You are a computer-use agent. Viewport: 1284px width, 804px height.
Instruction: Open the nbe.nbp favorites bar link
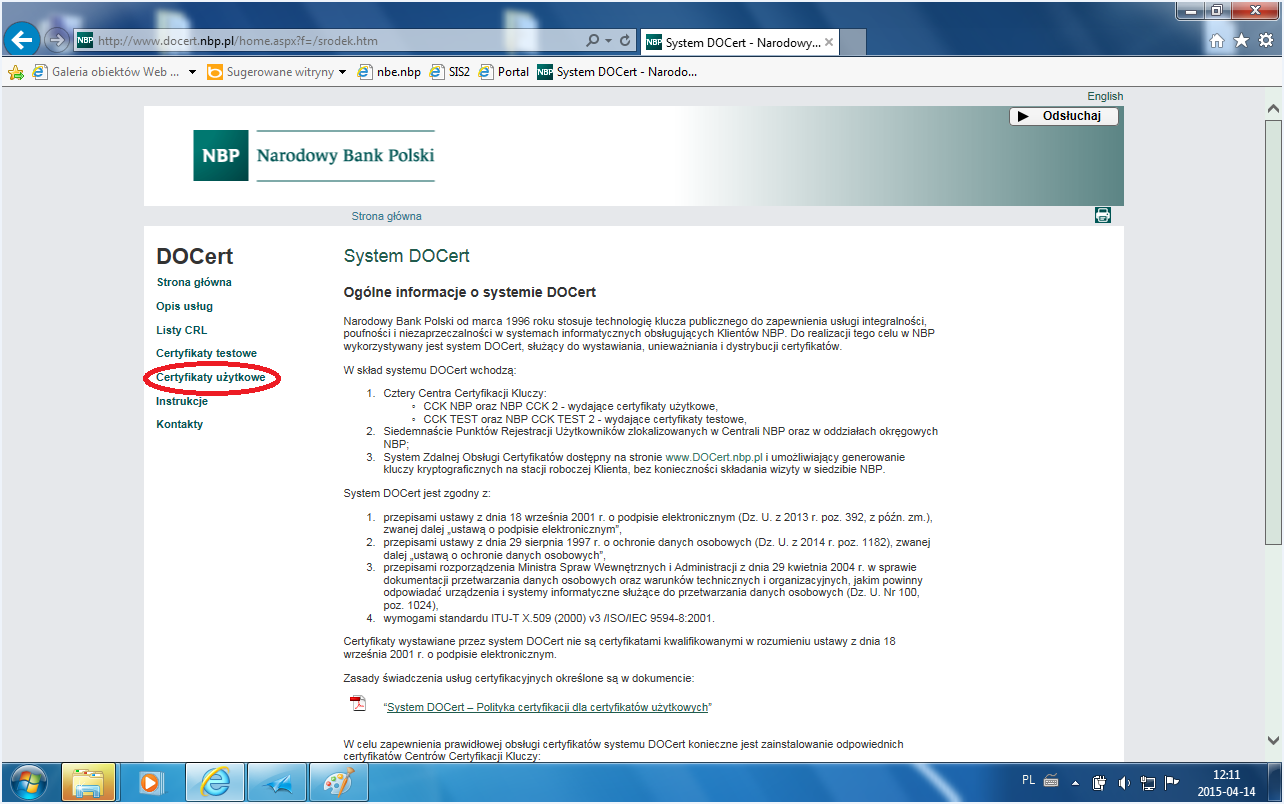[390, 72]
